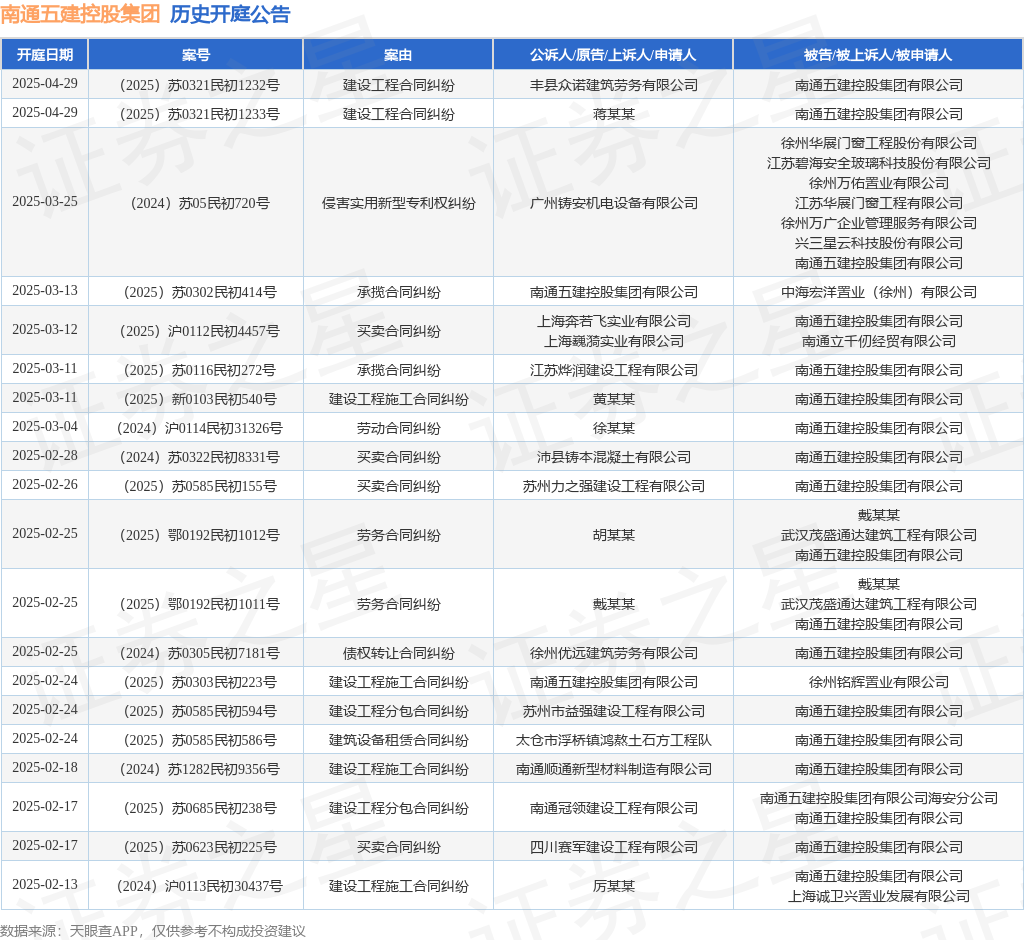
Task: Click the date 2025-02-13
Action: point(44,884)
